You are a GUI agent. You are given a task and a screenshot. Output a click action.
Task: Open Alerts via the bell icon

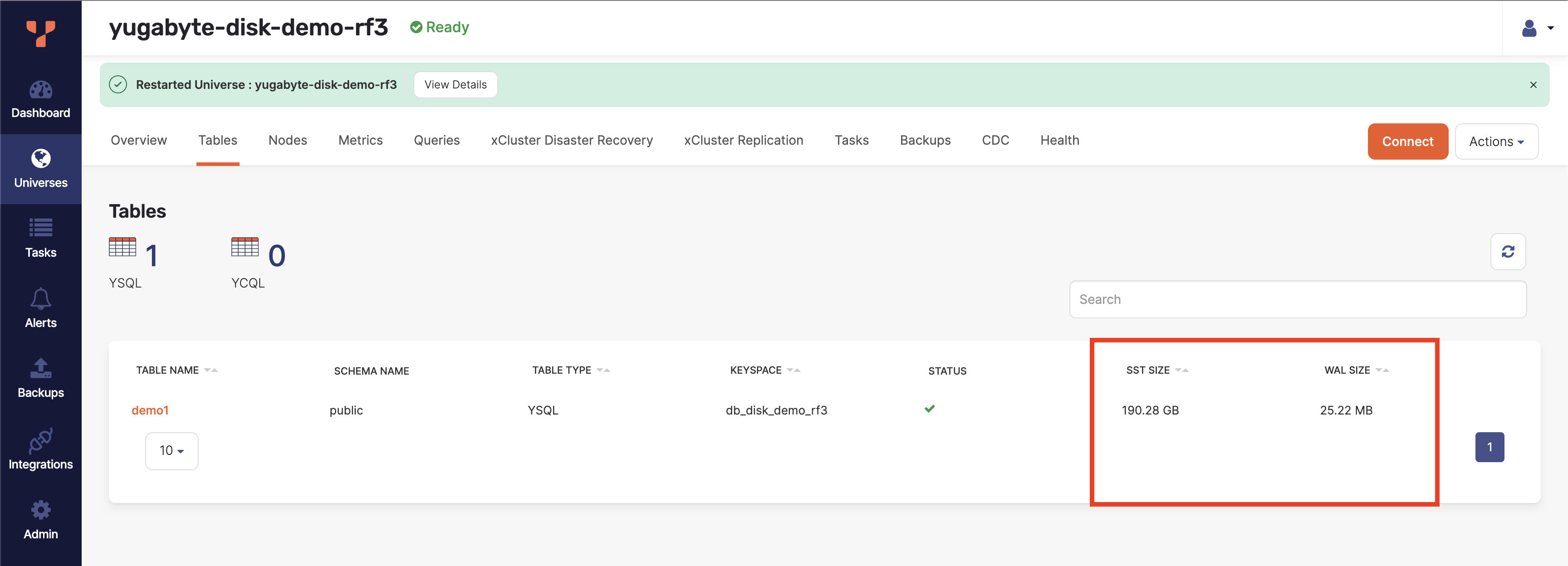[40, 299]
